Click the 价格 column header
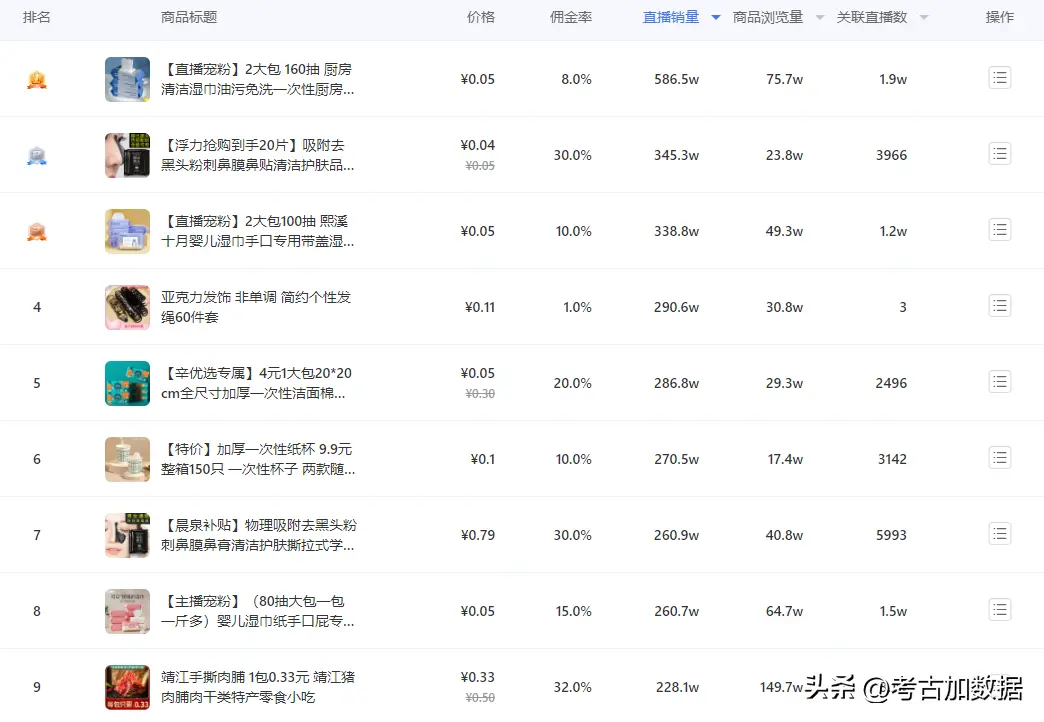 coord(480,17)
